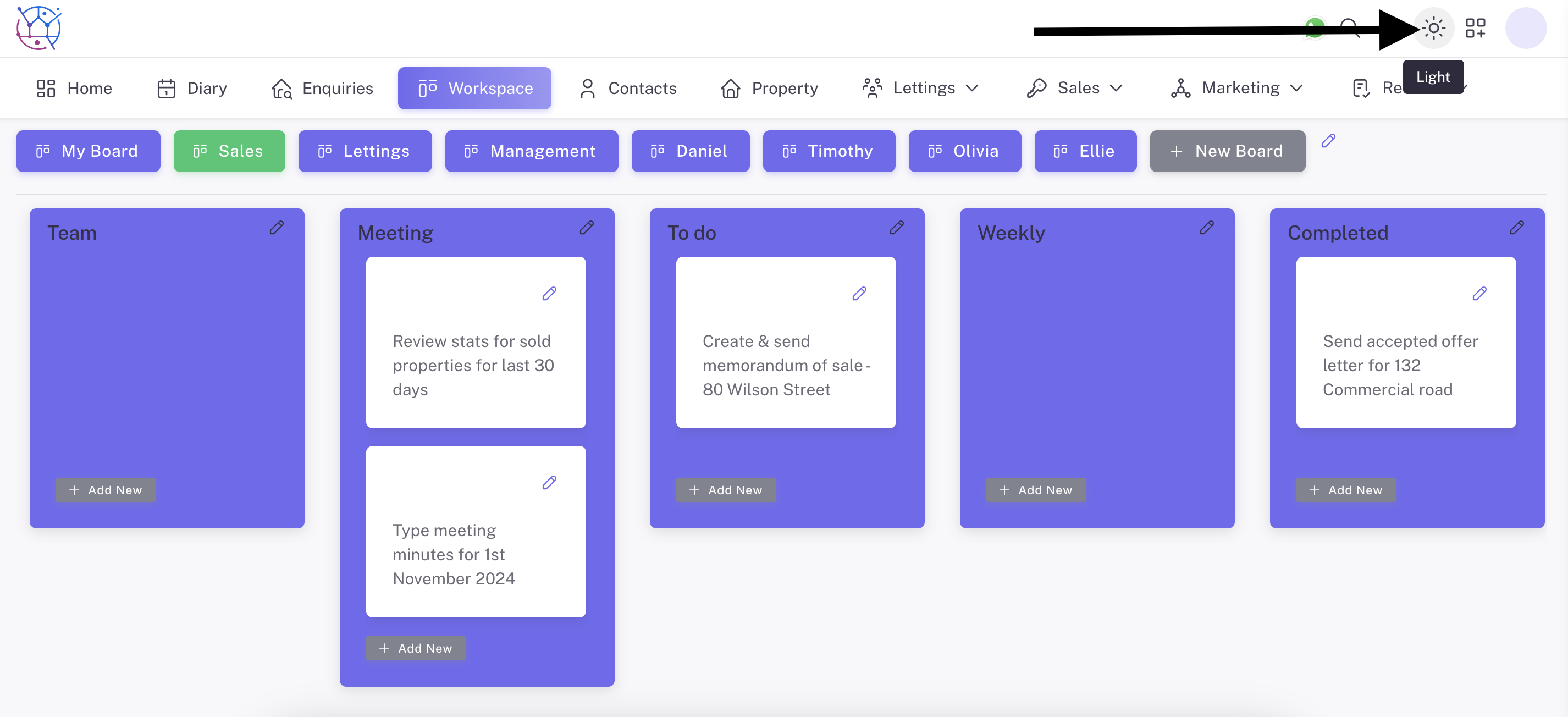Toggle the Light theme sun icon

tap(1433, 28)
